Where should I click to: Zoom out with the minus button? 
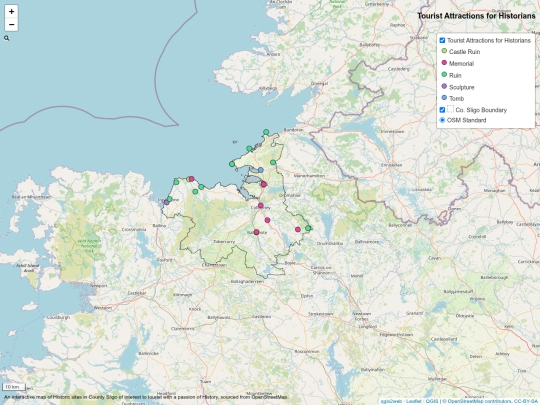(11, 24)
